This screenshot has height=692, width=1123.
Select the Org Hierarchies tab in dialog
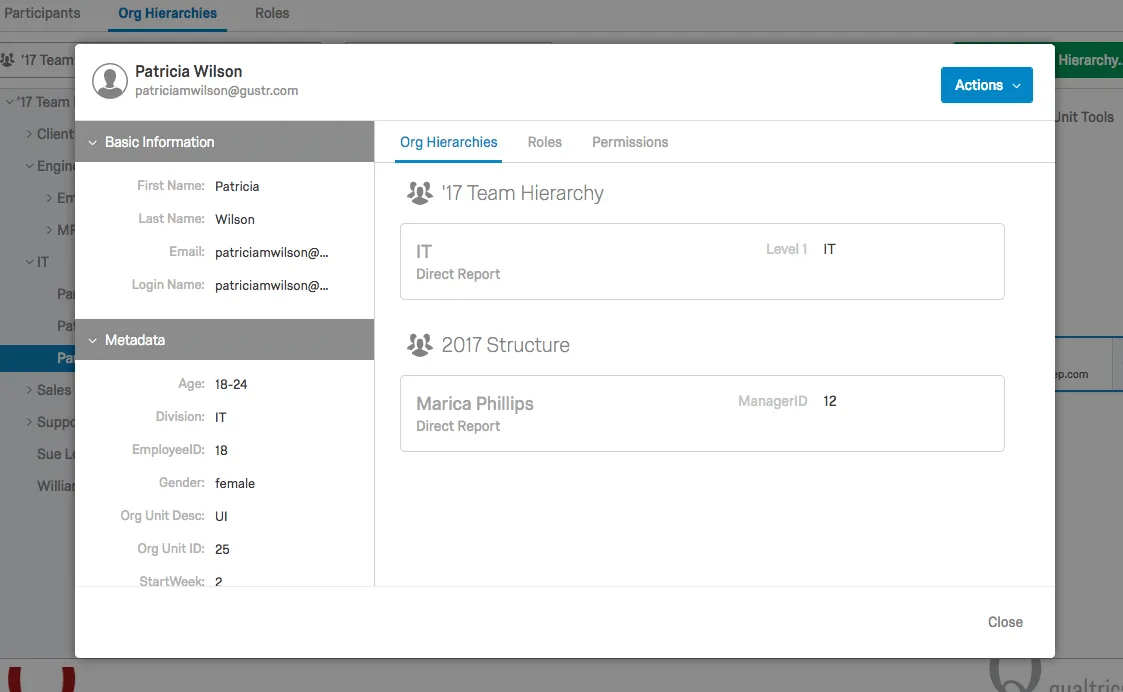pos(448,142)
